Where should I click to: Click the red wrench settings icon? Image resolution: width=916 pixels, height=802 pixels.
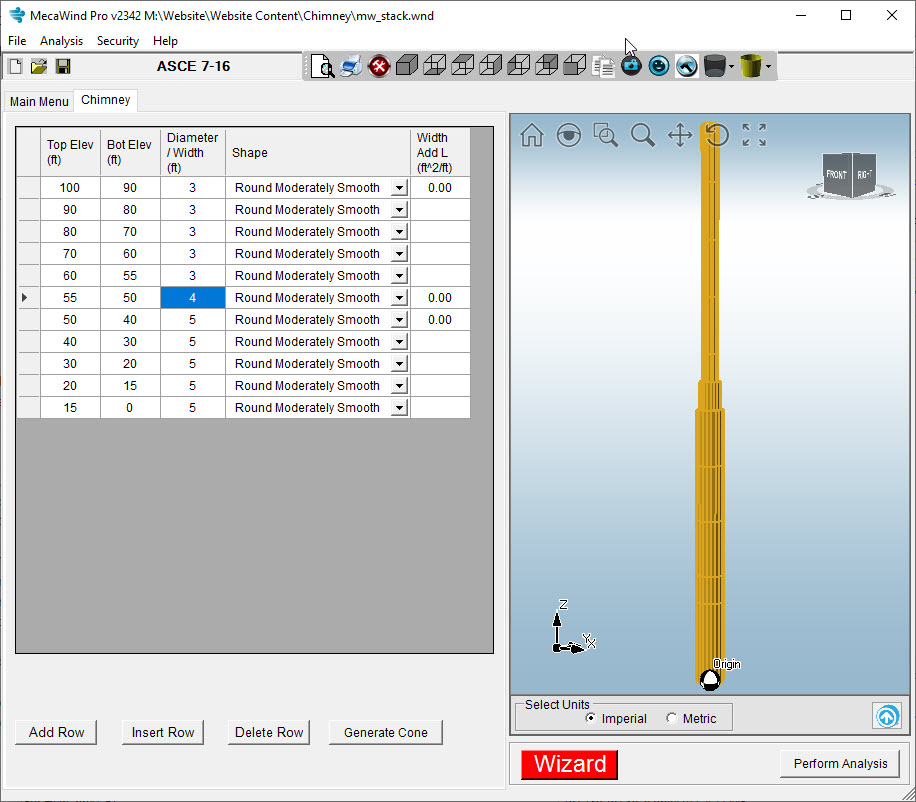coord(379,66)
